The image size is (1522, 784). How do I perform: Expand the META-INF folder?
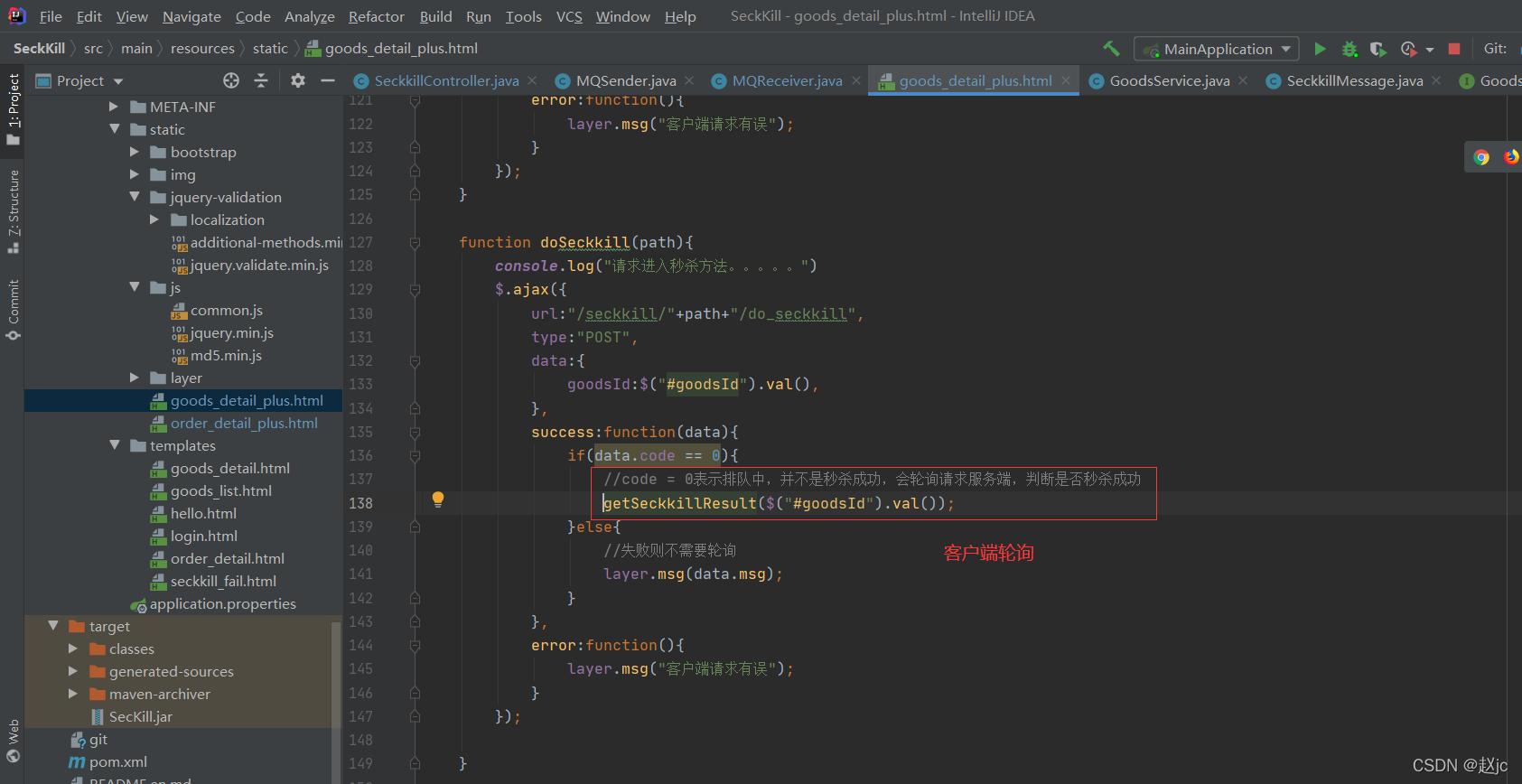coord(114,107)
